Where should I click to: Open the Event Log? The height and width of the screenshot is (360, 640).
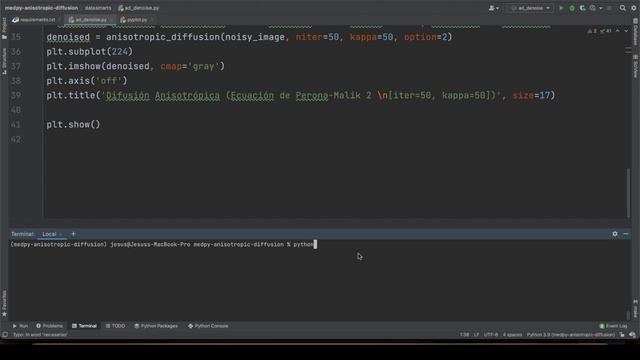[613, 326]
